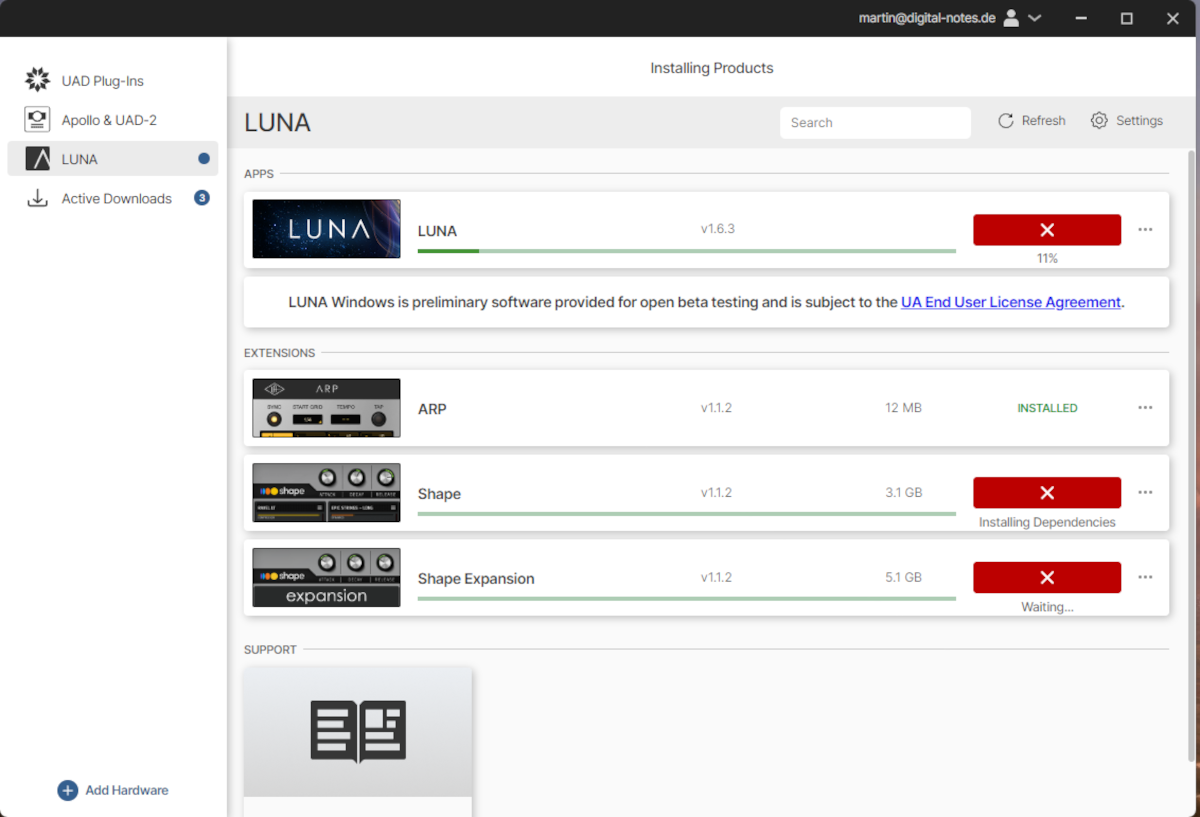Click the ARP extension thumbnail

(326, 408)
